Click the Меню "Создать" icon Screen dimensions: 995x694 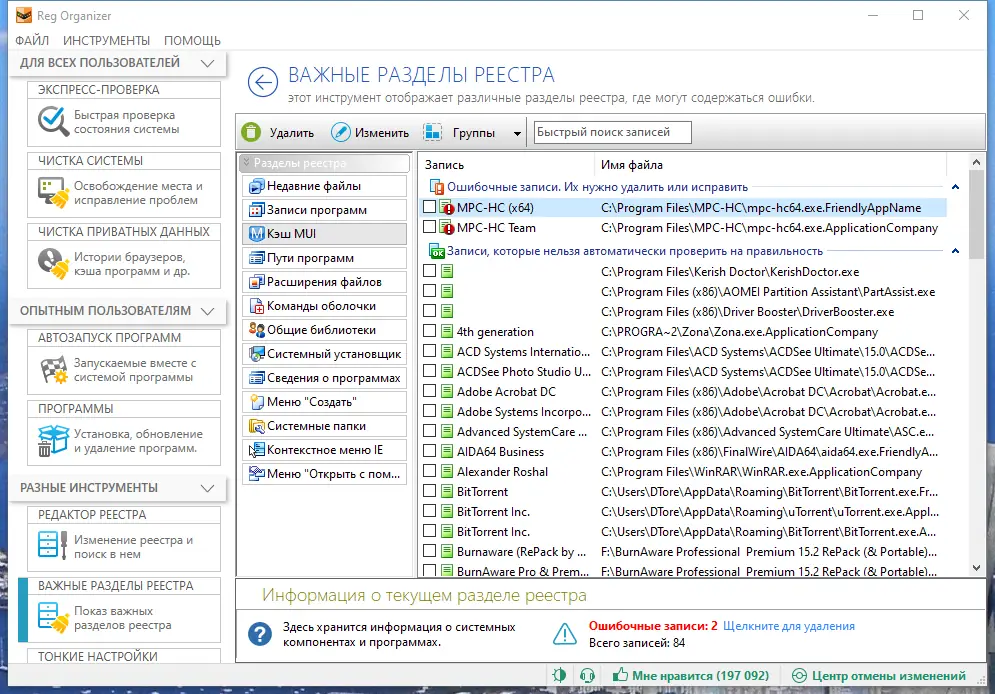(x=256, y=402)
